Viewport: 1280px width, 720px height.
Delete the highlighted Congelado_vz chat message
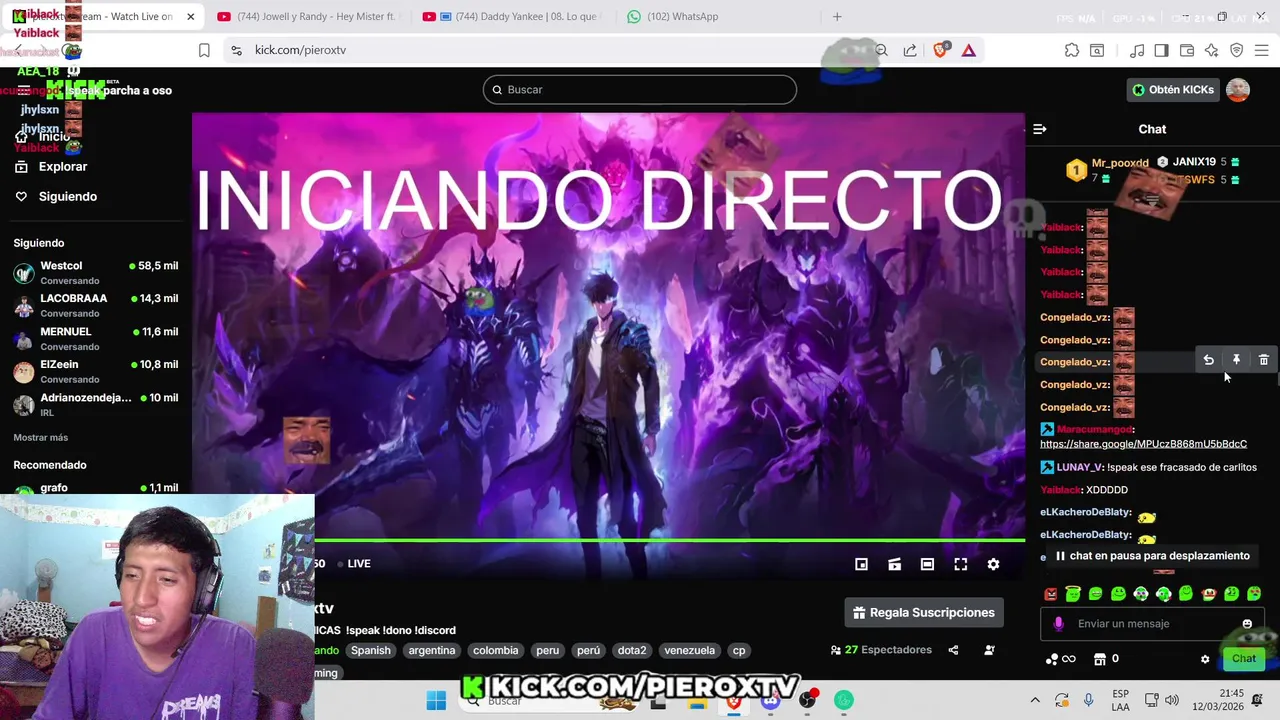(x=1264, y=360)
